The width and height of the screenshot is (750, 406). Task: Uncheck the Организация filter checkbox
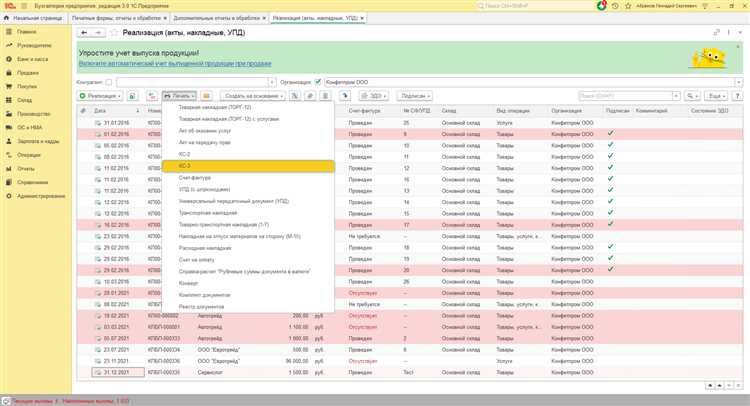(318, 81)
